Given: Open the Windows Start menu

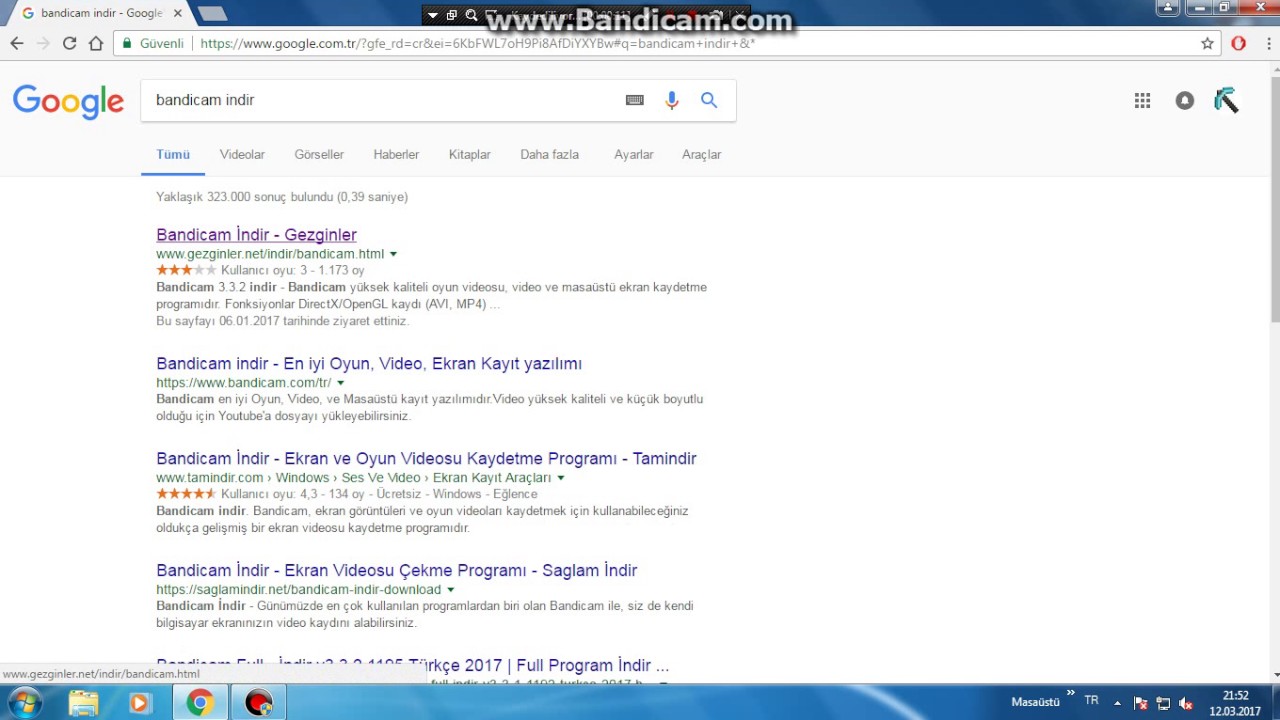Looking at the screenshot, I should coord(23,703).
